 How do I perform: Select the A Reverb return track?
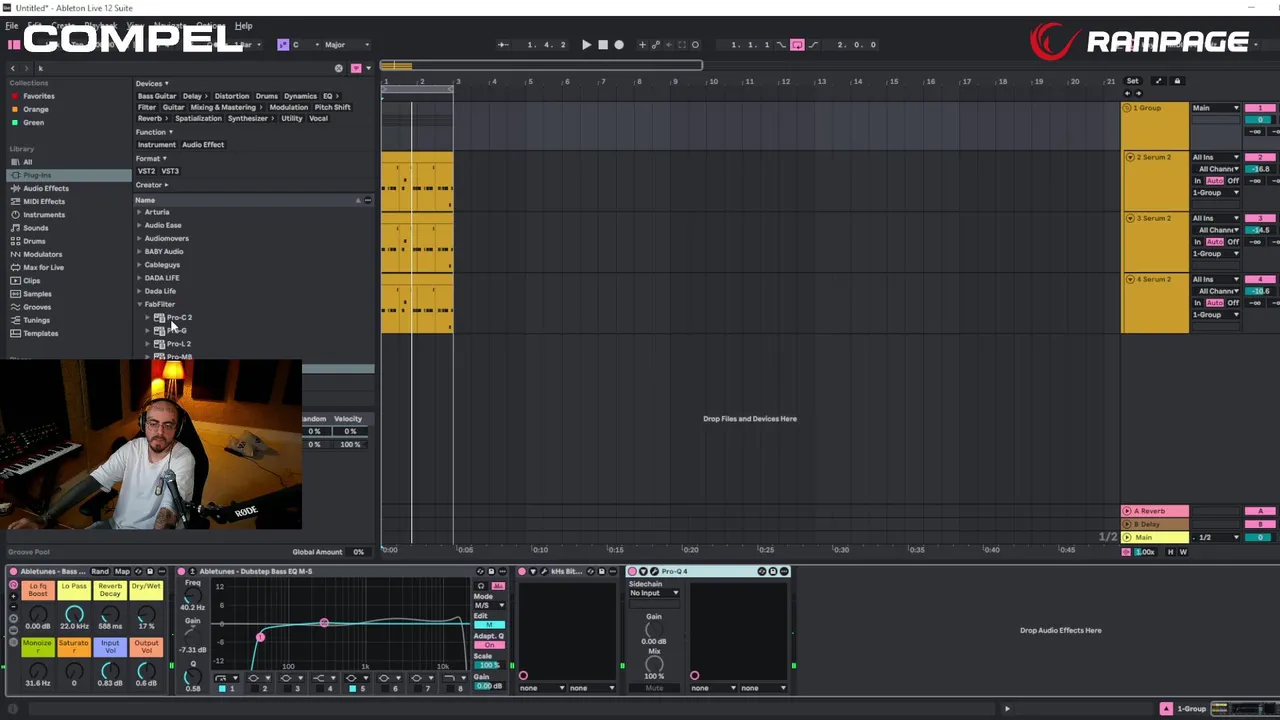1155,511
